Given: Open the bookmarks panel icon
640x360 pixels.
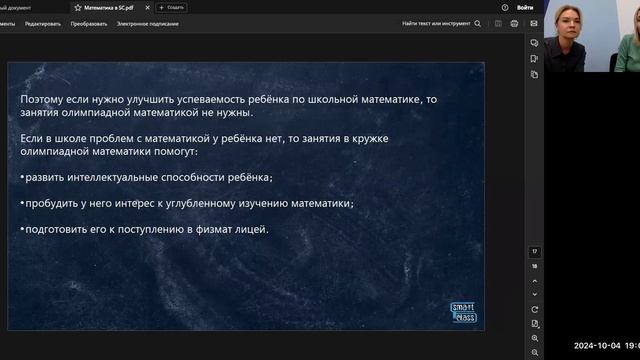Looking at the screenshot, I should pyautogui.click(x=534, y=59).
